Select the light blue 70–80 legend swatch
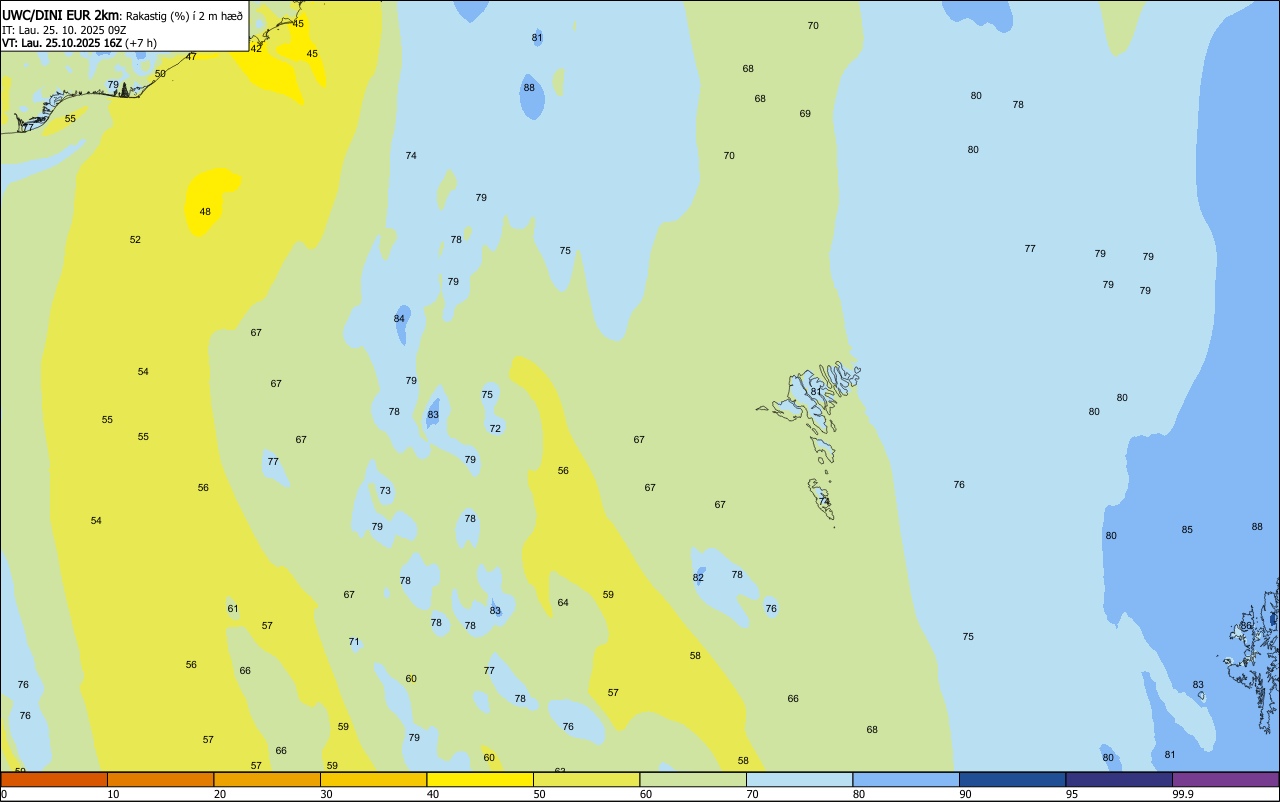 (799, 779)
